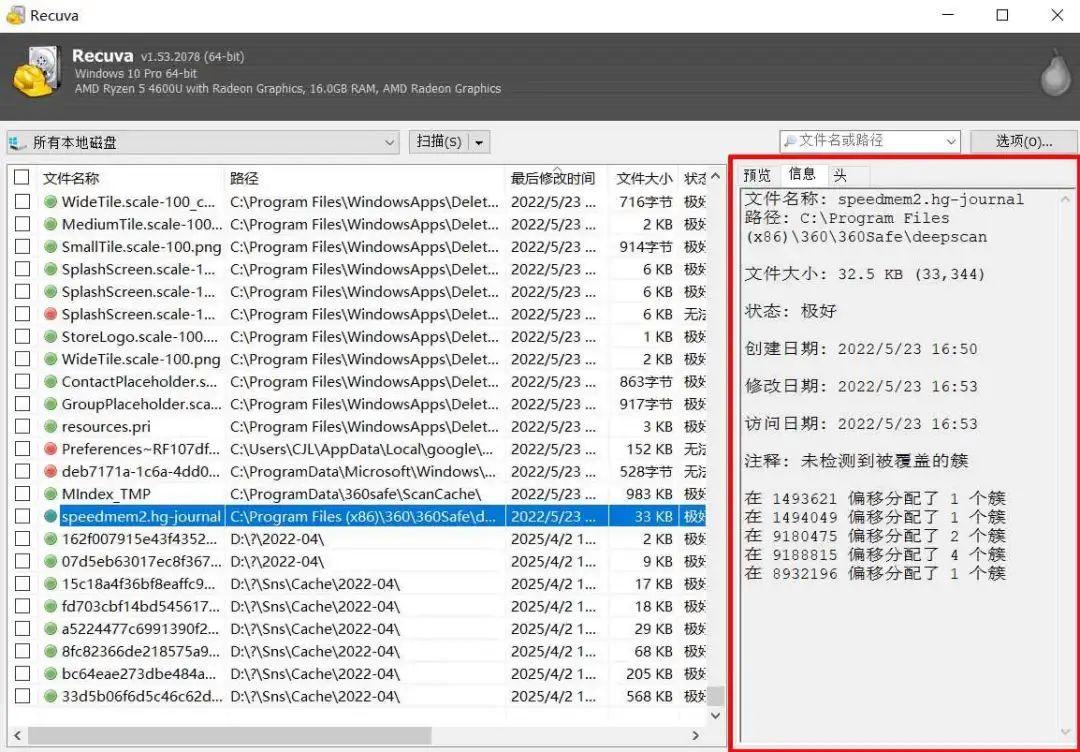Open 选项(O)... settings
This screenshot has height=752, width=1080.
1023,141
